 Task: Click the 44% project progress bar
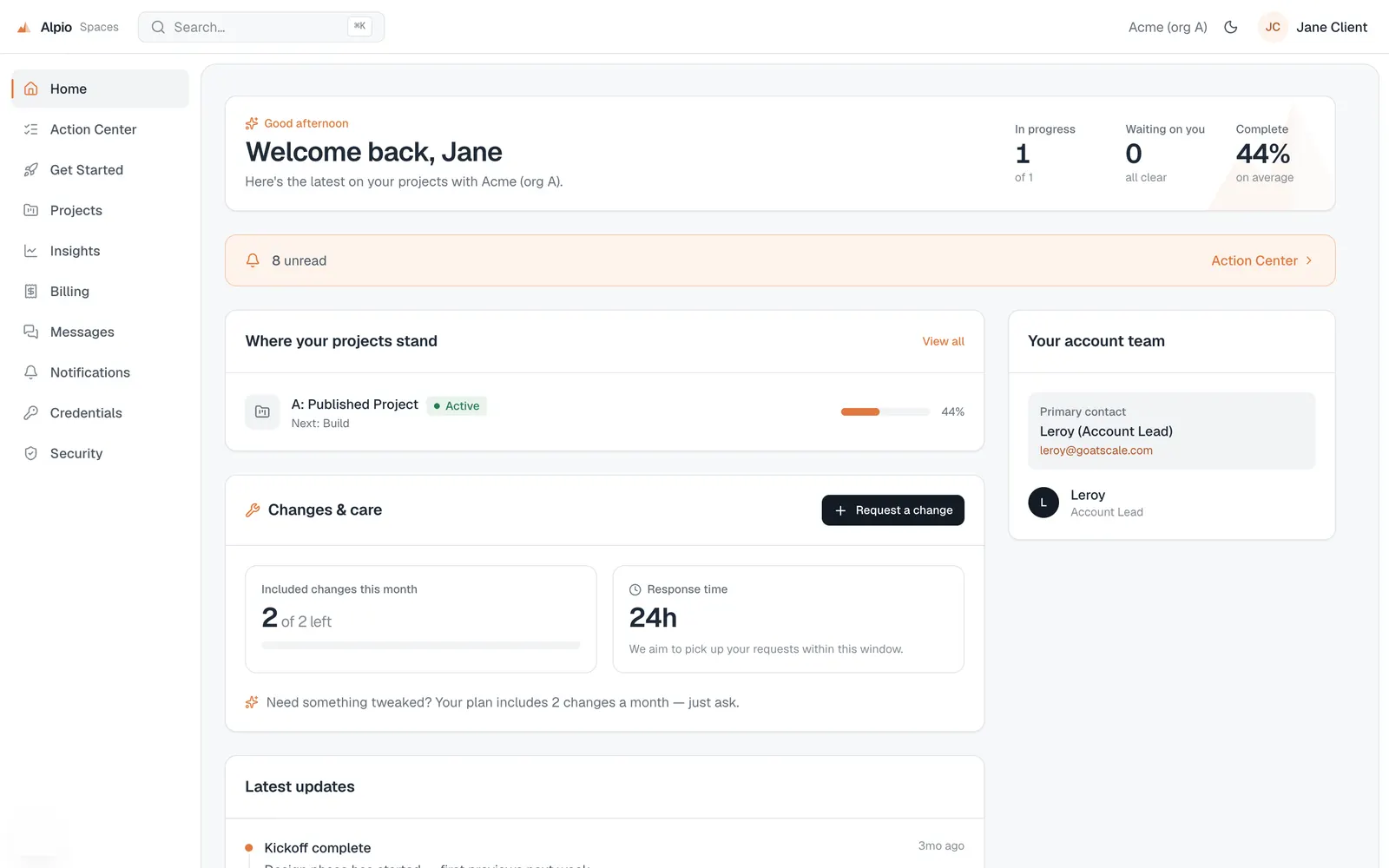tap(885, 411)
